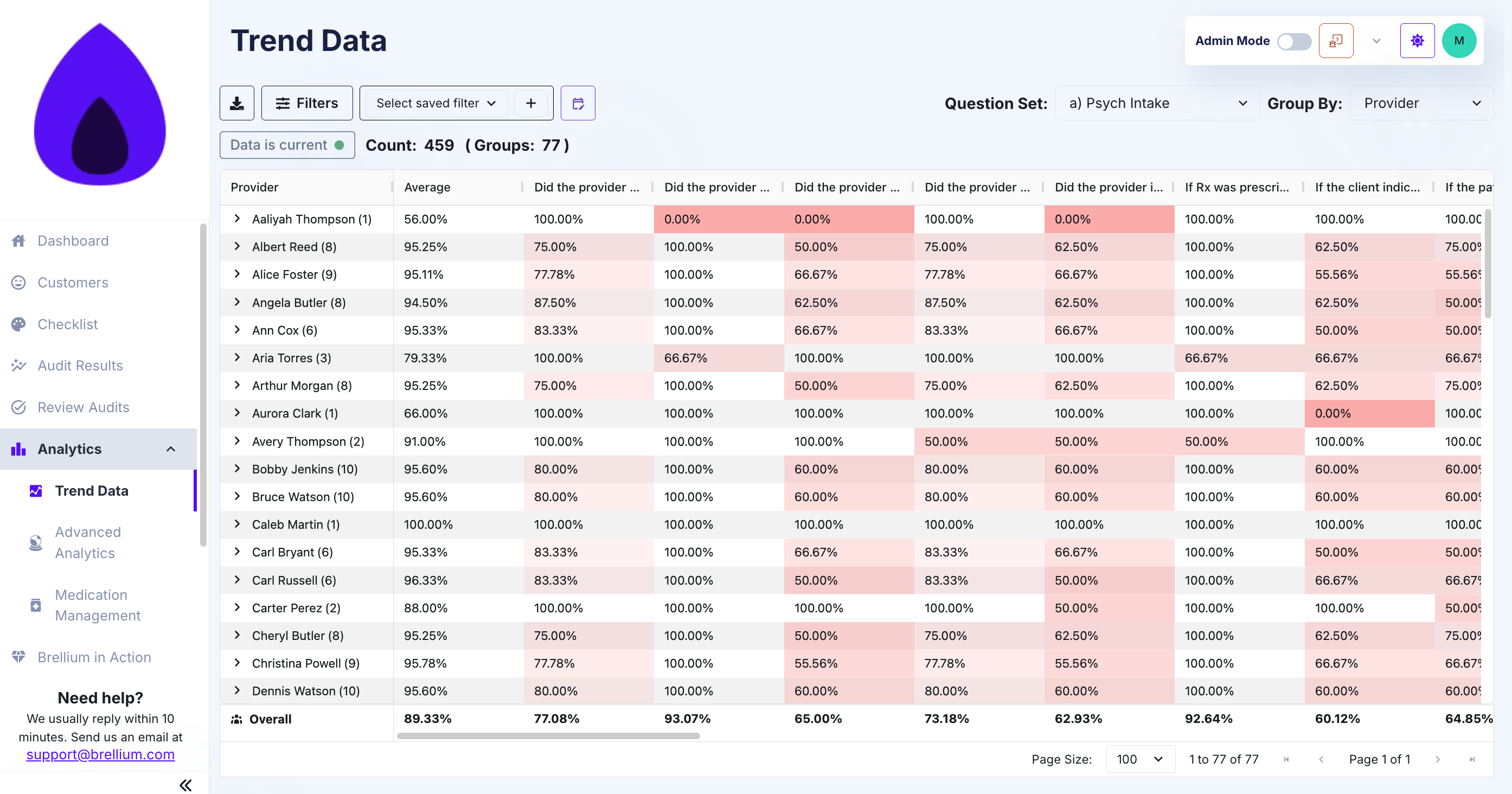The height and width of the screenshot is (794, 1512).
Task: Expand the Aaliyah Thompson row
Action: click(237, 219)
